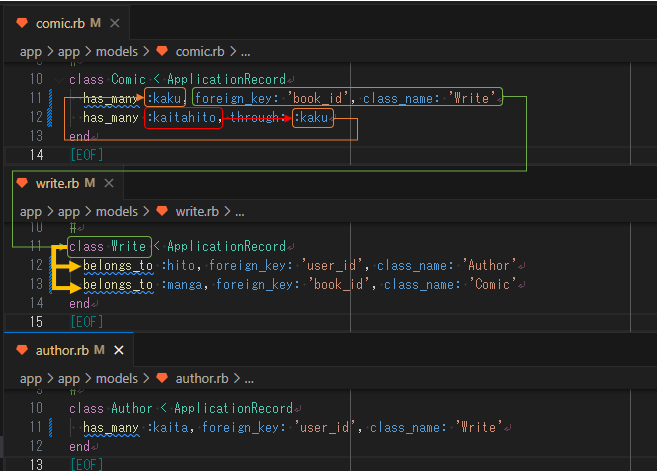Viewport: 657px width, 473px height.
Task: Click the Ruby icon in the author.rb breadcrumb
Action: click(162, 379)
